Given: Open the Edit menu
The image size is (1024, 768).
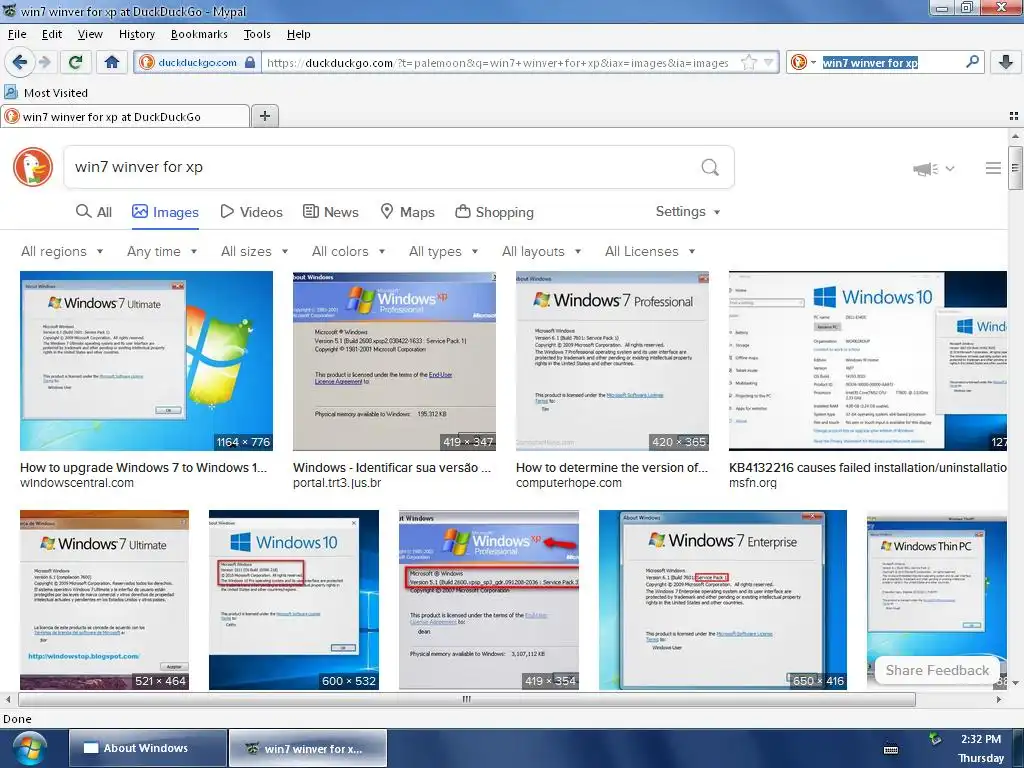Looking at the screenshot, I should [52, 34].
